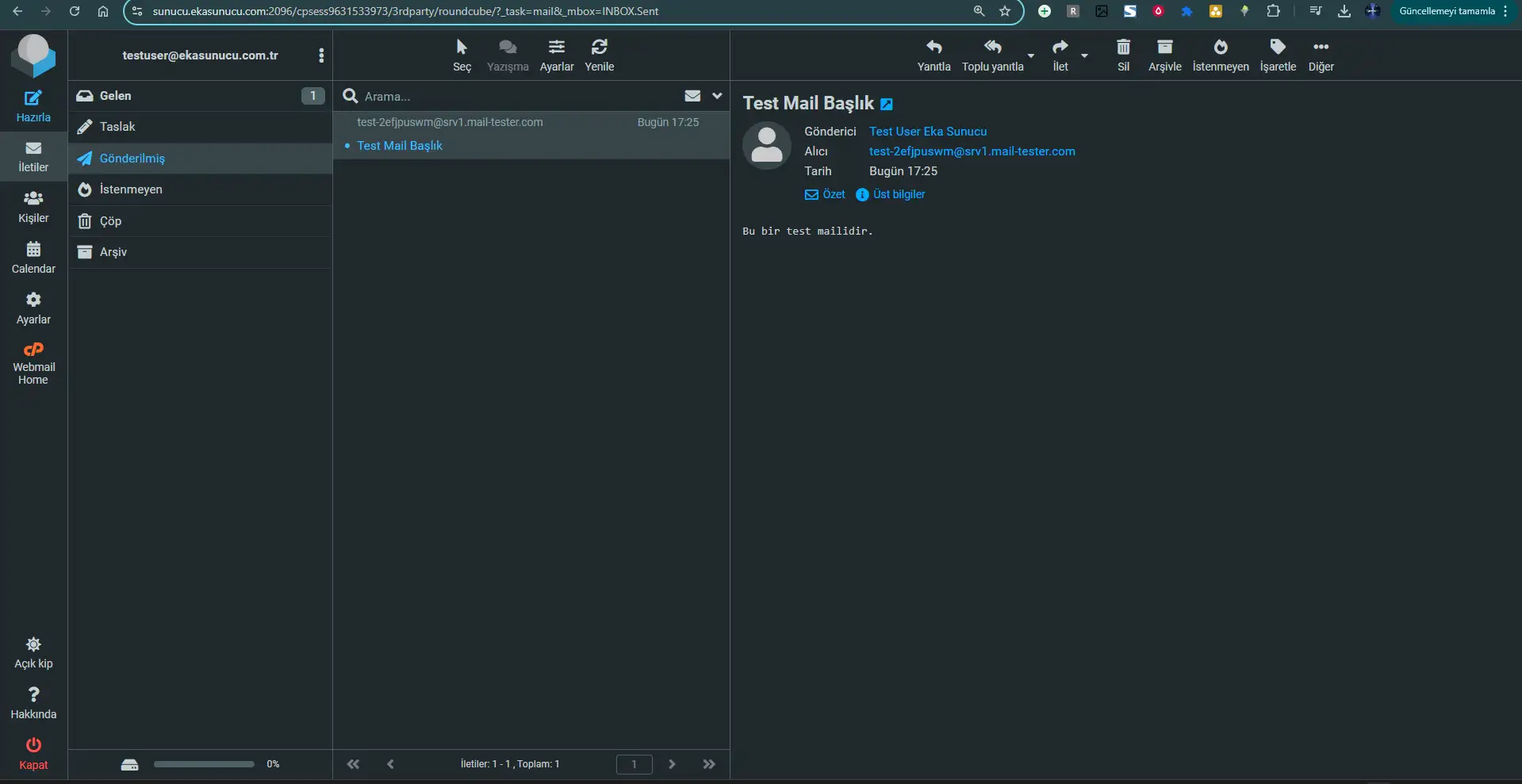Image resolution: width=1522 pixels, height=784 pixels.
Task: Go to previous page of message list
Action: (390, 764)
